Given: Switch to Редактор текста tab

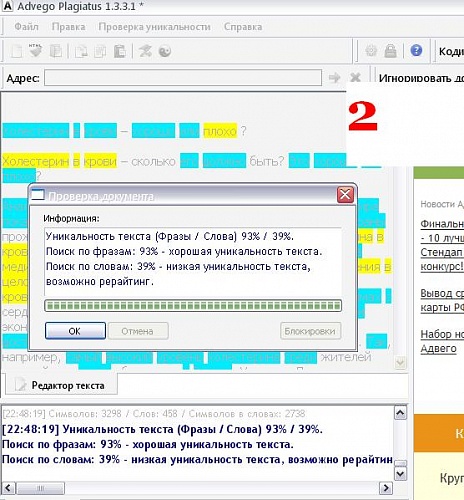Looking at the screenshot, I should coord(61,385).
